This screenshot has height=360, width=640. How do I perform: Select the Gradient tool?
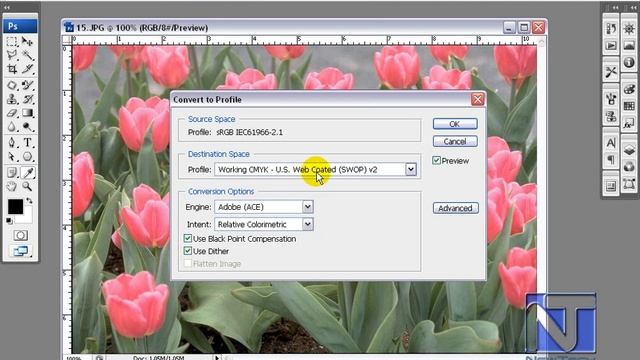point(27,113)
